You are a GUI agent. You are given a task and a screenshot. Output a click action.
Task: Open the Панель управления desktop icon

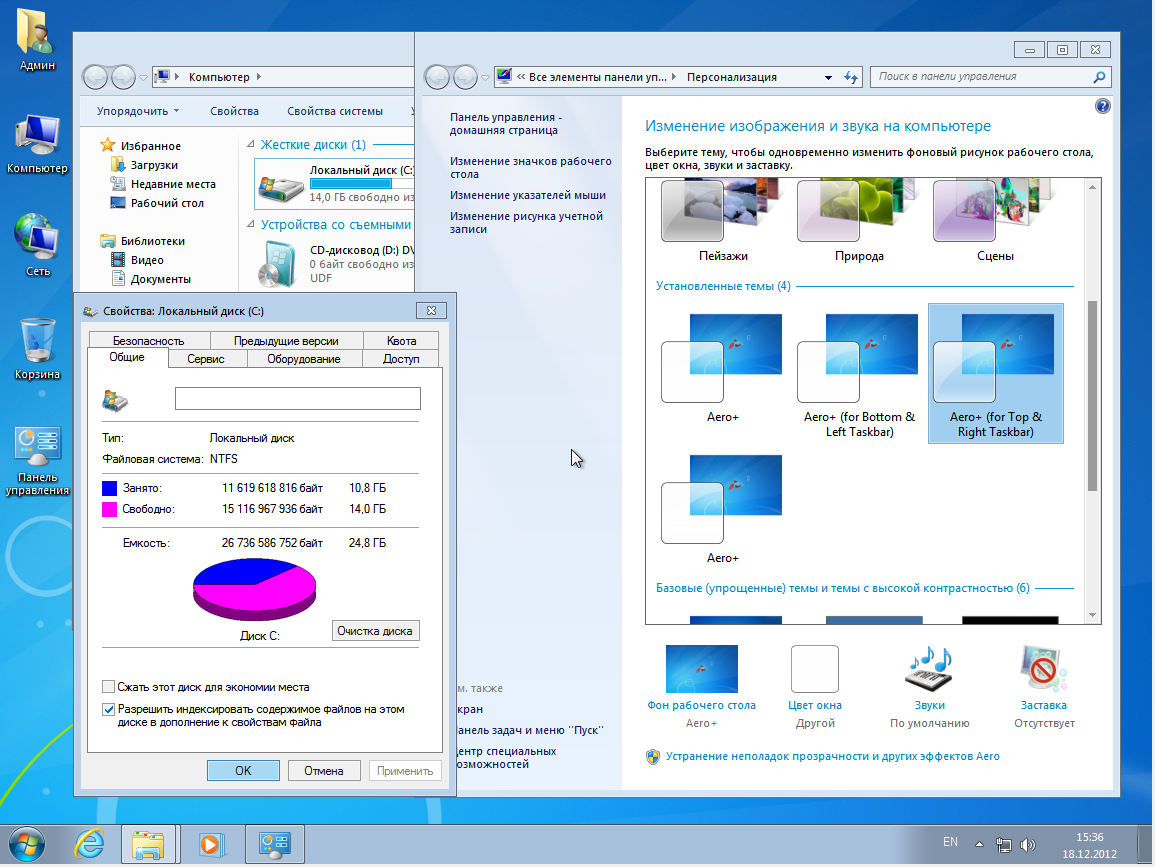tap(37, 461)
